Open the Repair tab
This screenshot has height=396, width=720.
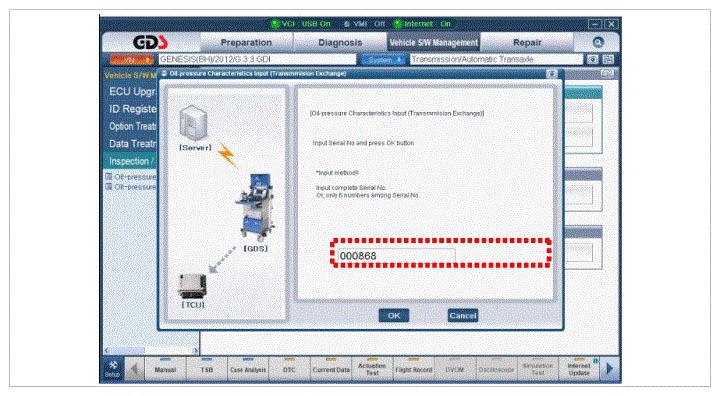tap(527, 42)
